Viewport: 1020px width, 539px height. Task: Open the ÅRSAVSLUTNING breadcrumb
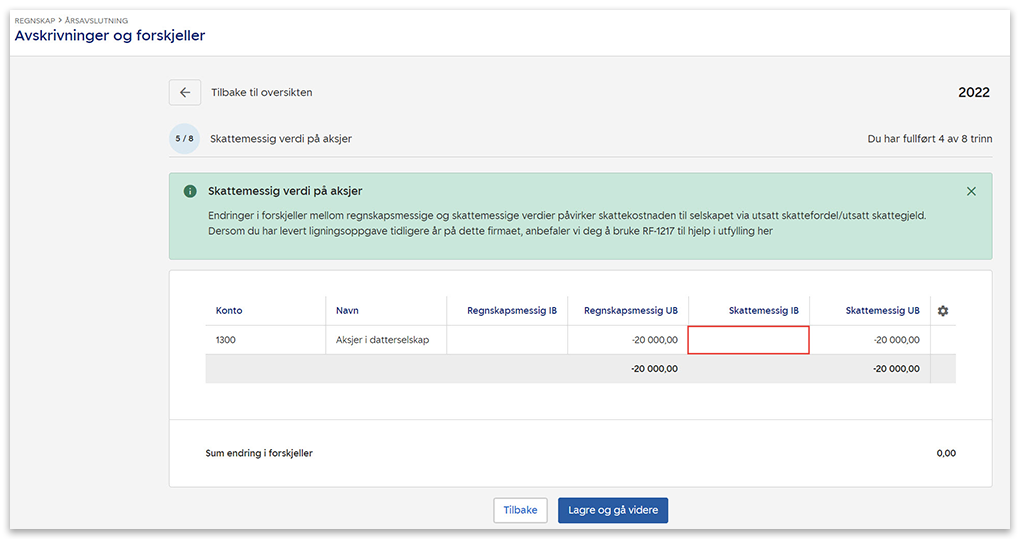(96, 20)
